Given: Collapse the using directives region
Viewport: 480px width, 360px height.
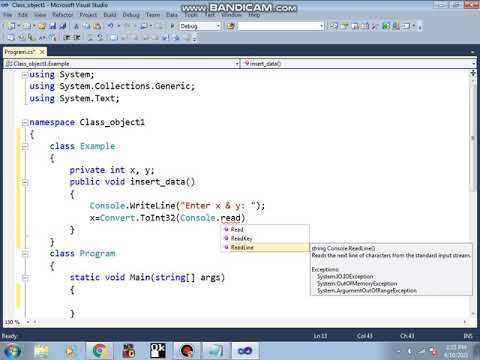Looking at the screenshot, I should [x=24, y=75].
